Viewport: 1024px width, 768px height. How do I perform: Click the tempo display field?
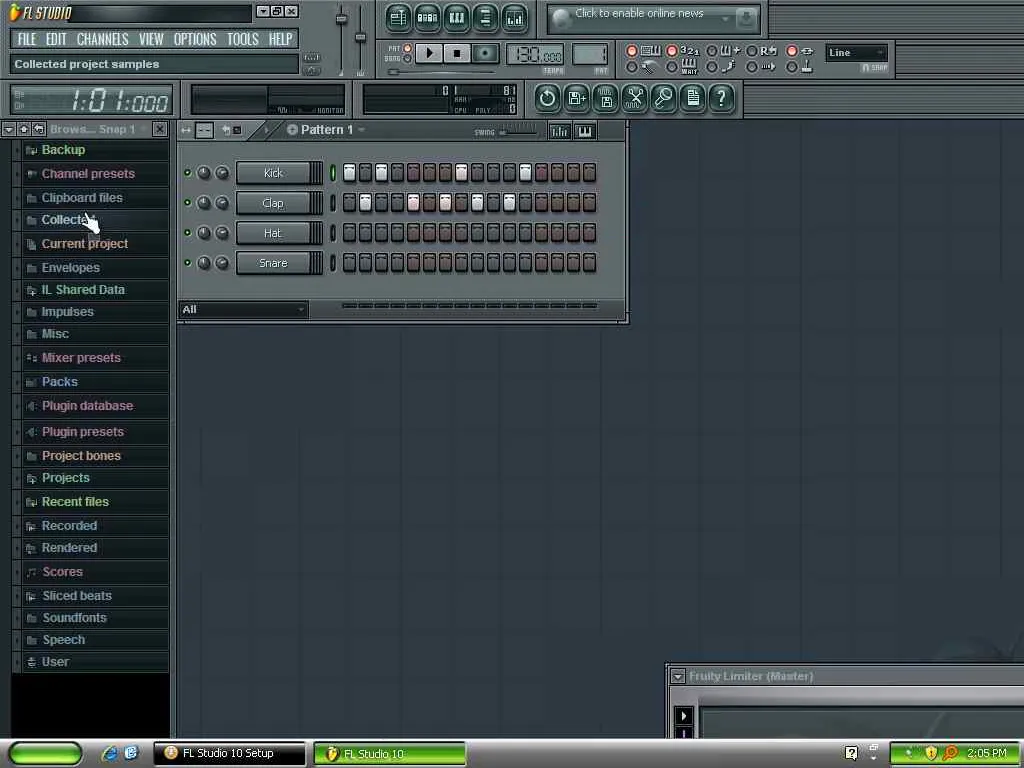(535, 55)
